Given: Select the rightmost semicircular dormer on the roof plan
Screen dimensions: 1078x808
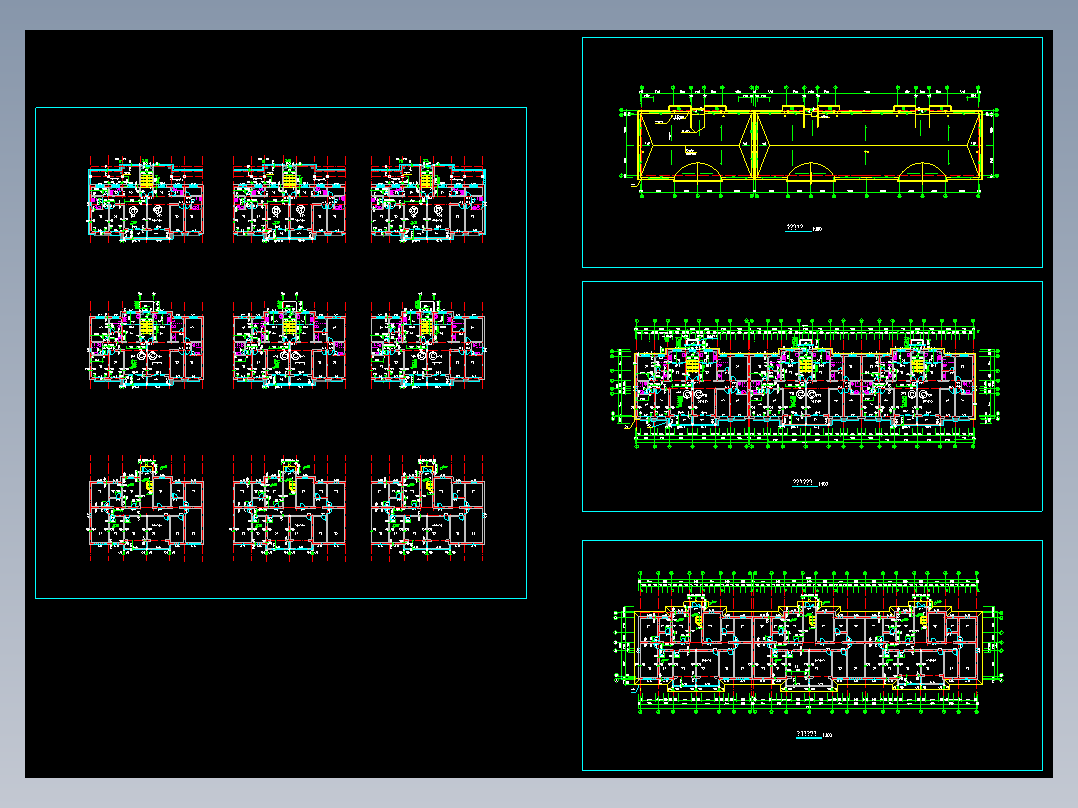Looking at the screenshot, I should click(x=923, y=172).
